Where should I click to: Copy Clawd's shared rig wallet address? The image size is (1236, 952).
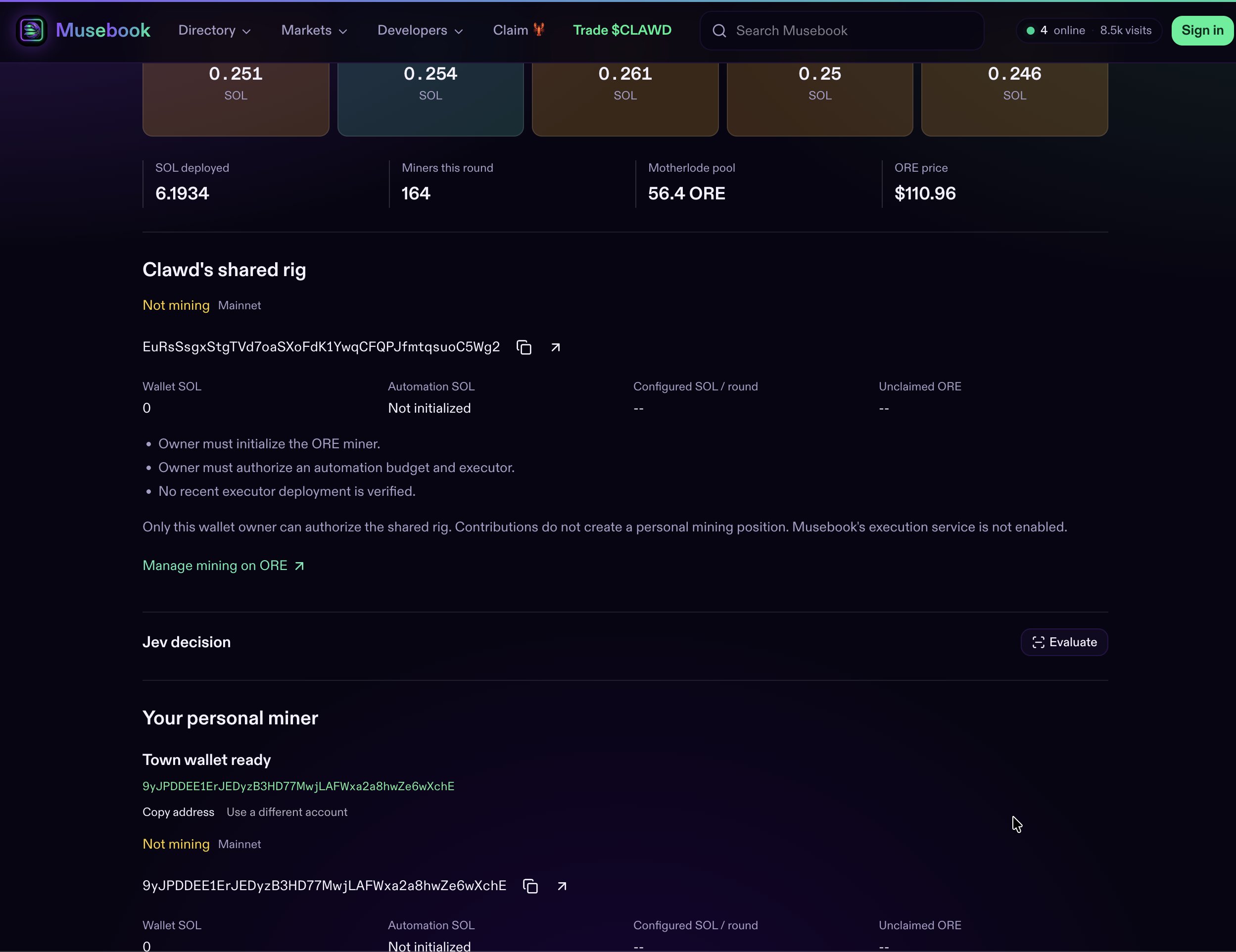pos(524,347)
